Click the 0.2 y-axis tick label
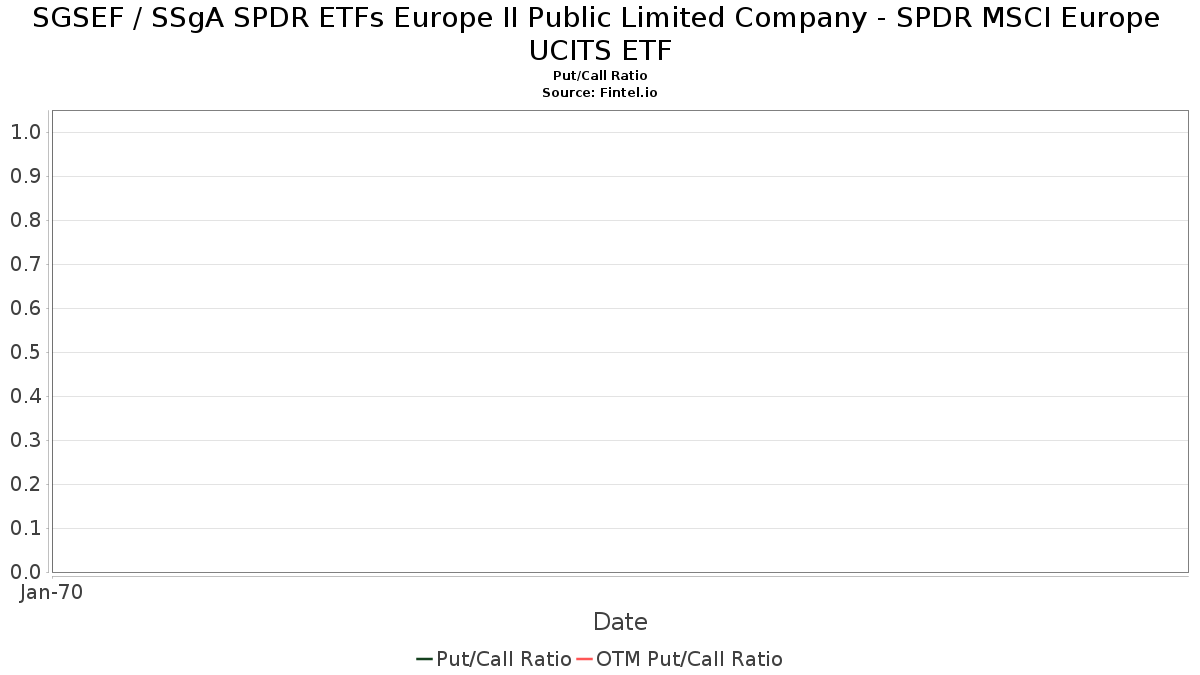 [25, 484]
